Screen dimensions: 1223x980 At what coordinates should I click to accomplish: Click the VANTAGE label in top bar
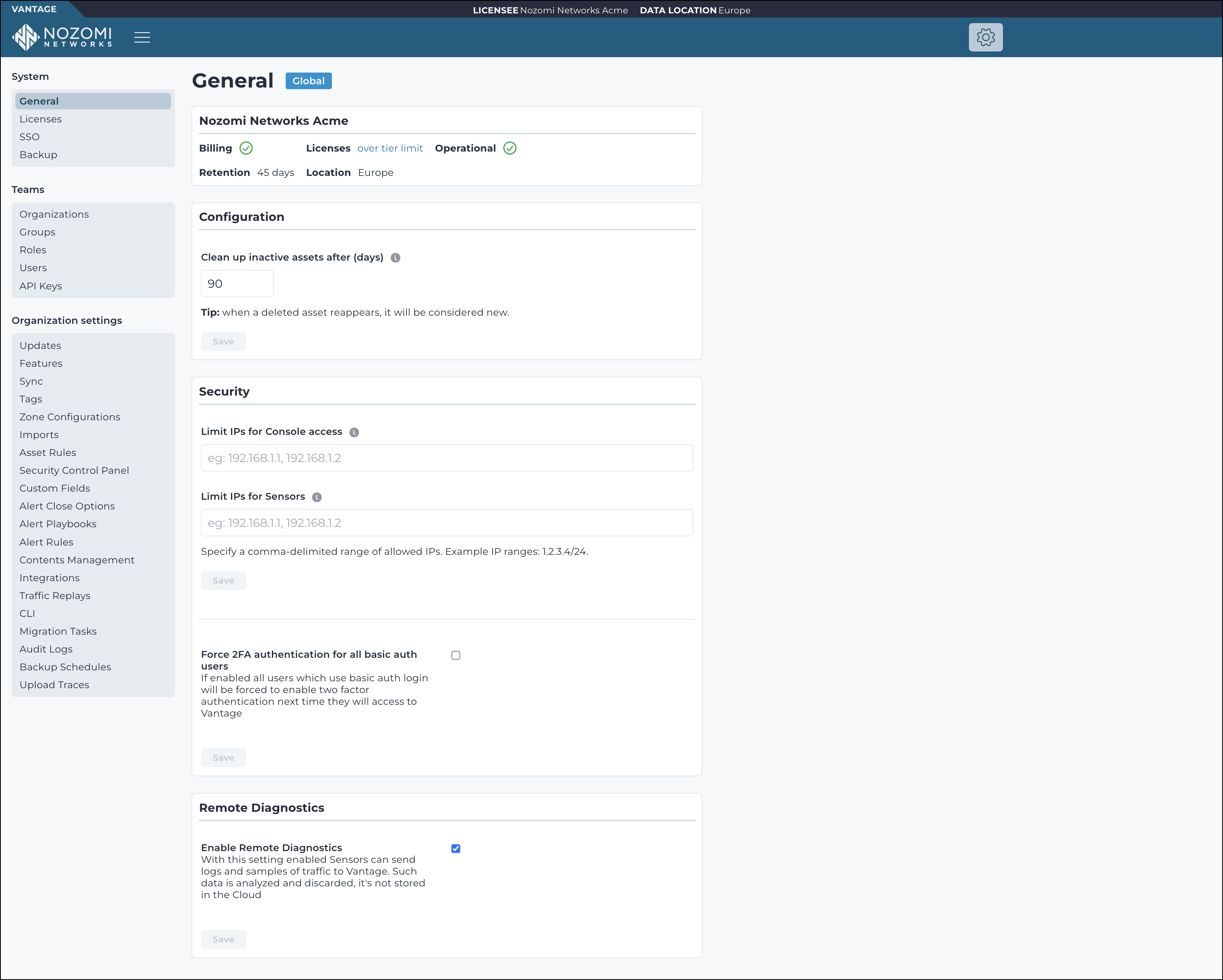(x=34, y=9)
